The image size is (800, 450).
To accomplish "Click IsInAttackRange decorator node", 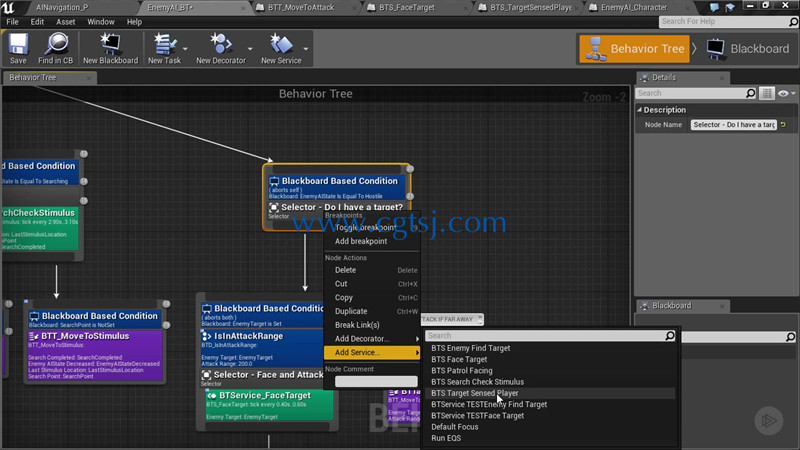I will pyautogui.click(x=262, y=348).
